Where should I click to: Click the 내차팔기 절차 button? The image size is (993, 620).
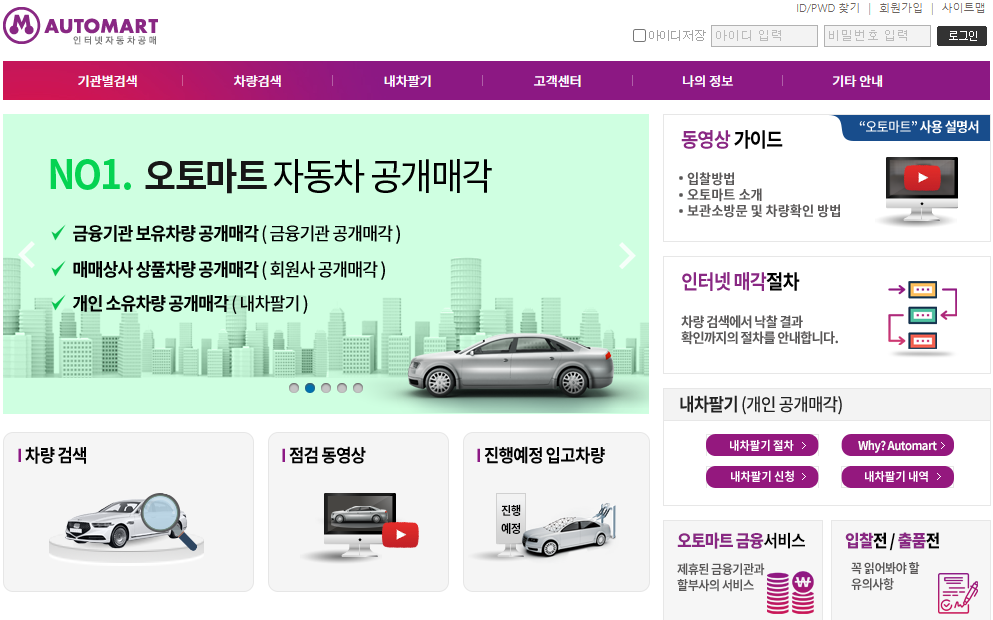pos(762,445)
